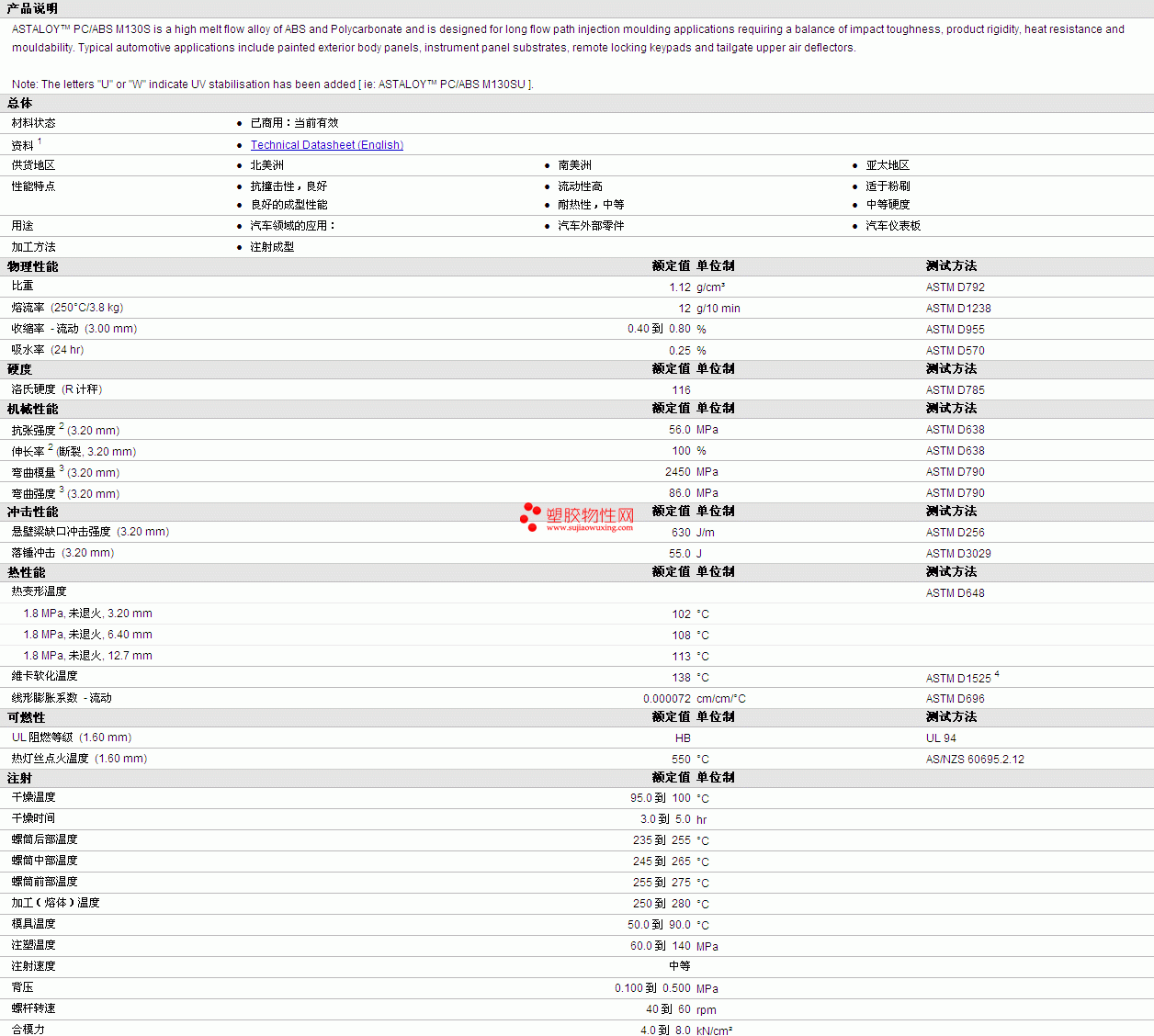
Task: Click the 物理性能 section header
Action: pyautogui.click(x=32, y=266)
